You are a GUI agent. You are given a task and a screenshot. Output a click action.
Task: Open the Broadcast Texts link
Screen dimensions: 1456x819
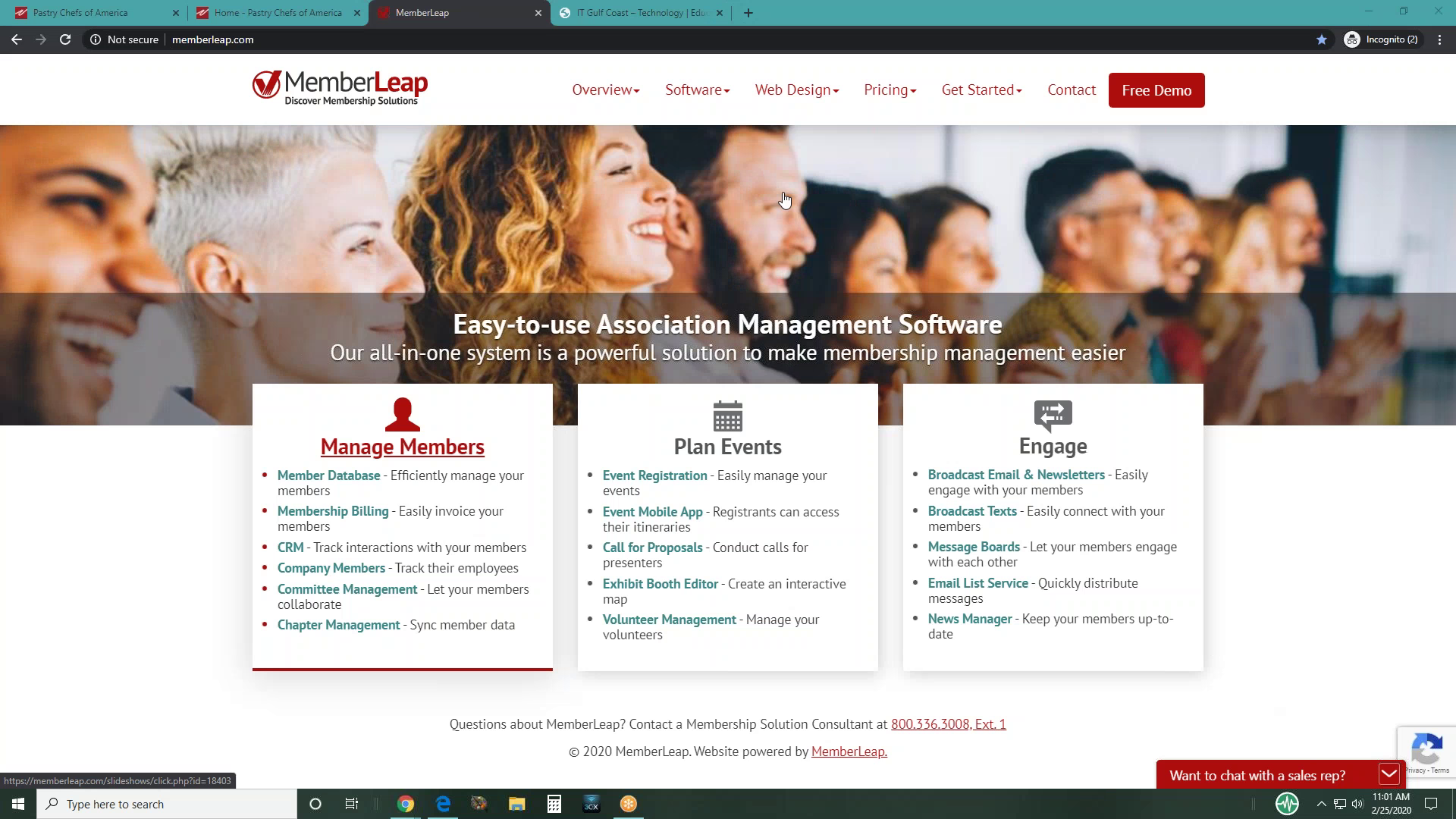pyautogui.click(x=972, y=511)
